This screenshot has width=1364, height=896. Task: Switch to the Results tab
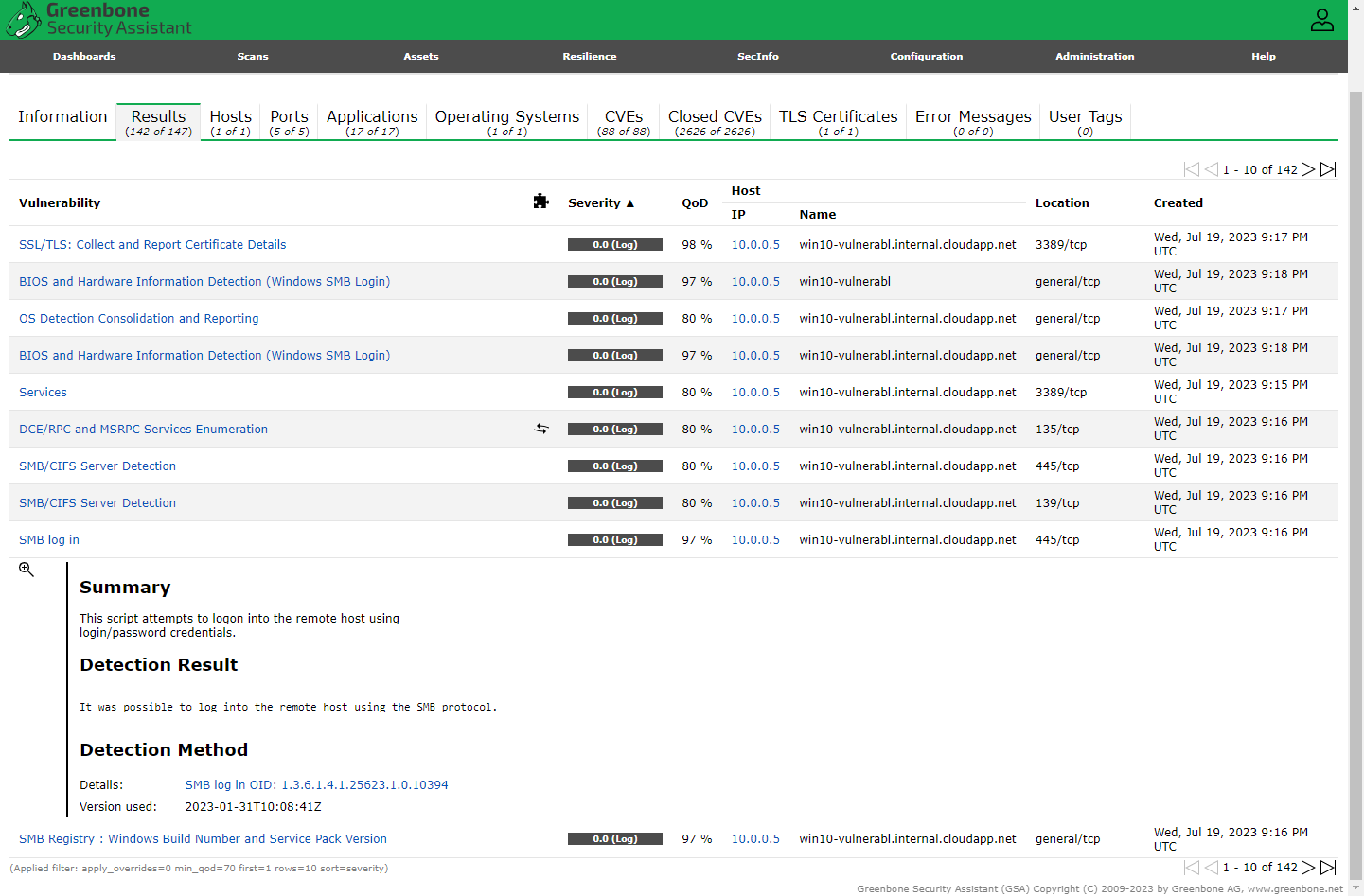pyautogui.click(x=159, y=122)
